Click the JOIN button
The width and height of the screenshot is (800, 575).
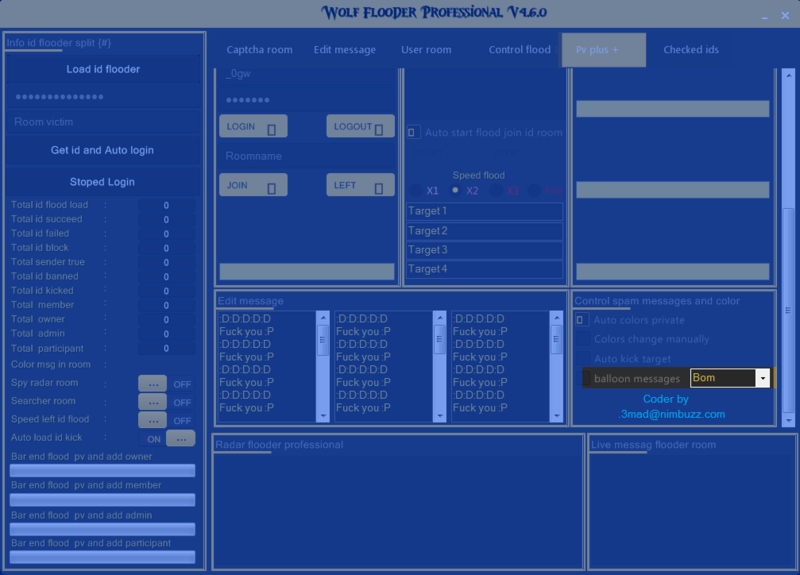coord(253,185)
